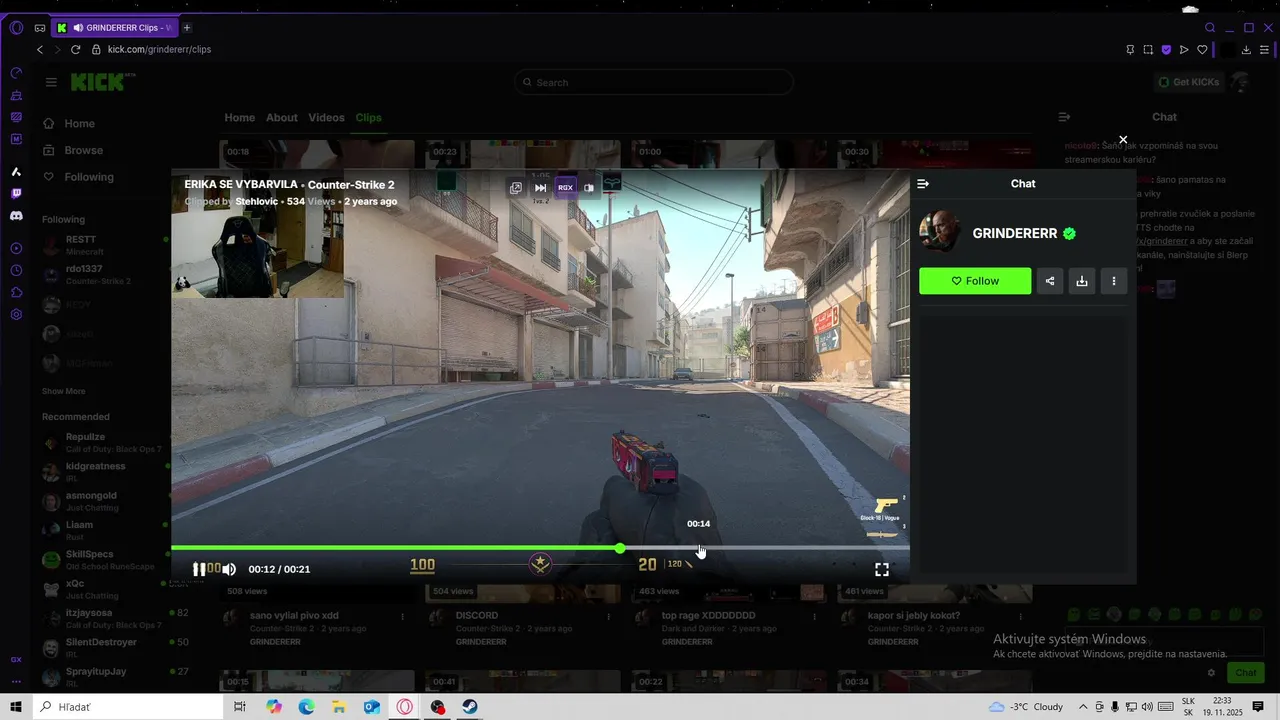Go to Home in sidebar

[x=80, y=124]
